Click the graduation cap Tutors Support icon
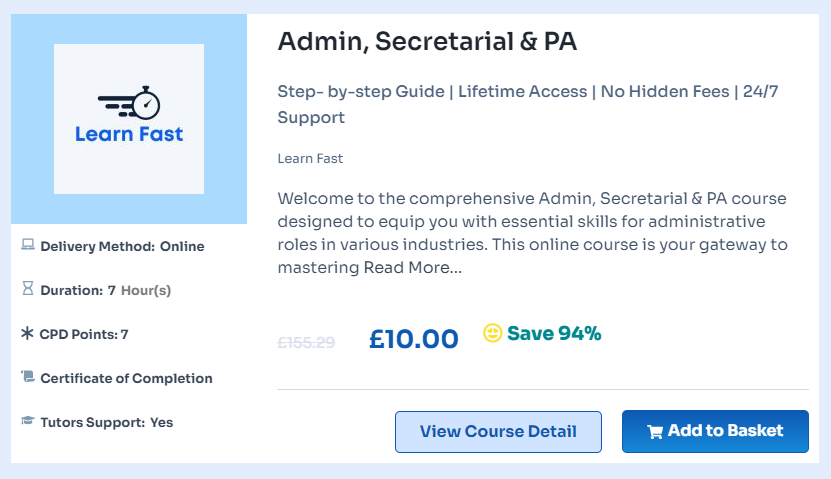The height and width of the screenshot is (479, 831). point(28,421)
